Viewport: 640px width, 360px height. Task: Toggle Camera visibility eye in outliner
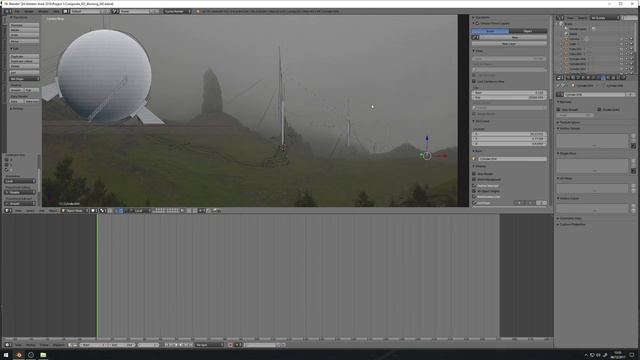click(x=621, y=39)
